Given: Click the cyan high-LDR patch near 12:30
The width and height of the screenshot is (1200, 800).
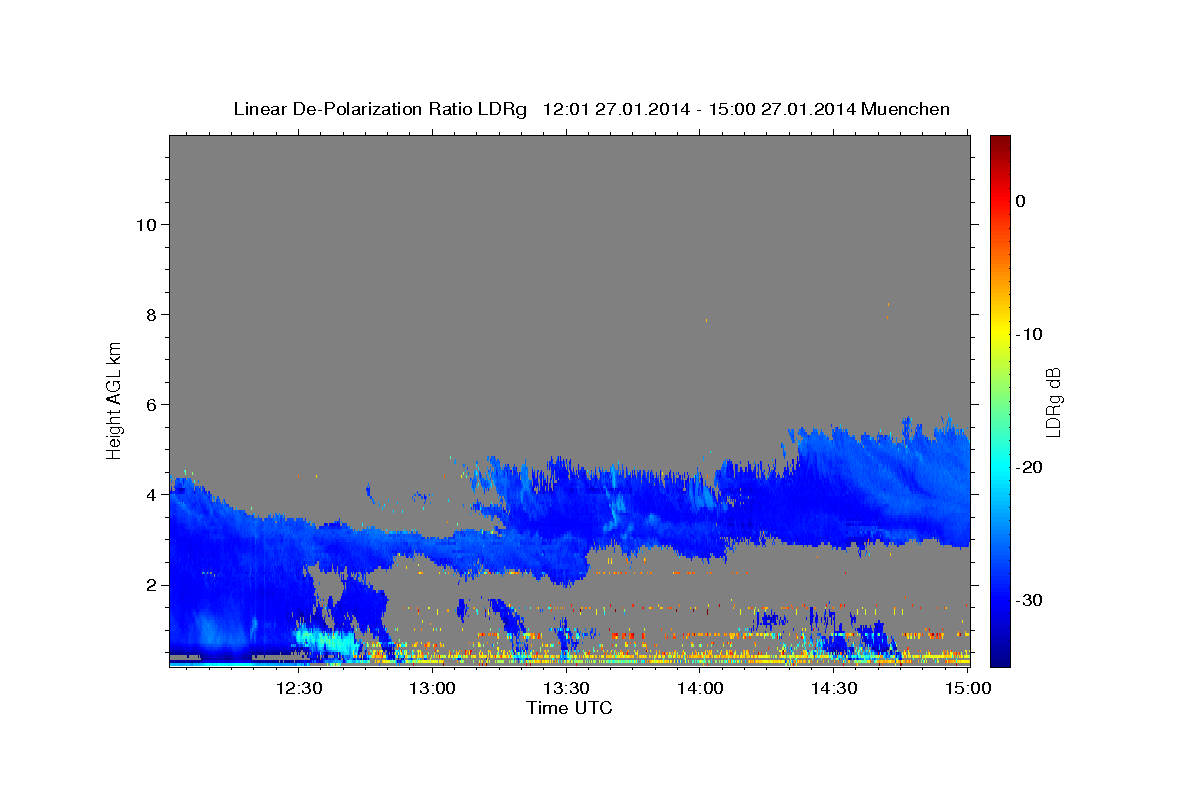Looking at the screenshot, I should (x=325, y=642).
